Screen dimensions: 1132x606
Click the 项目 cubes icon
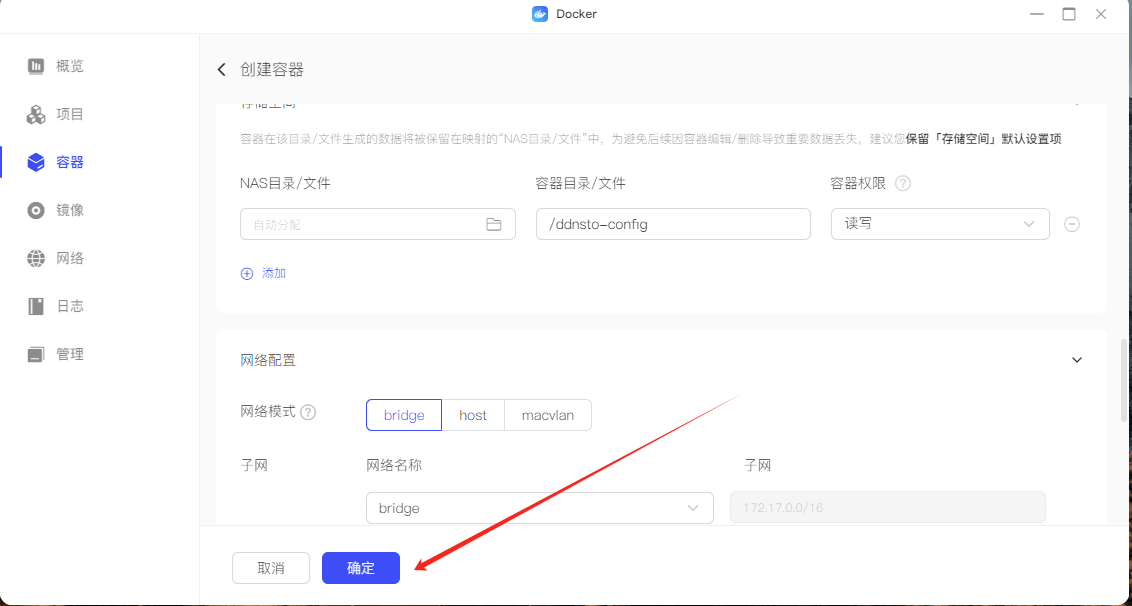[36, 115]
